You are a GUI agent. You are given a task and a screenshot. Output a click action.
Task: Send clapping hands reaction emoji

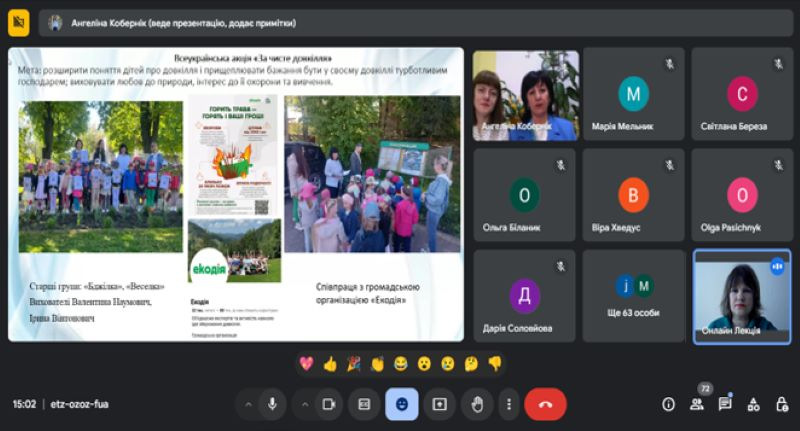[377, 364]
